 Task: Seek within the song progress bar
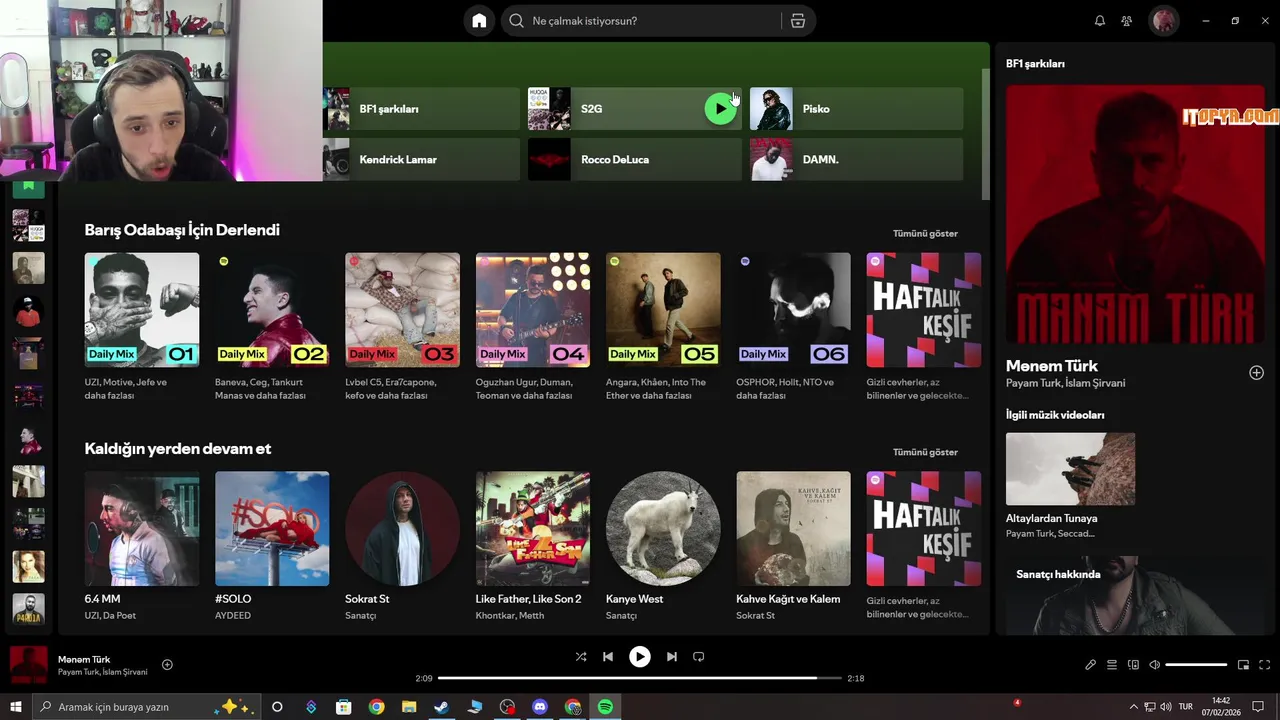[639, 678]
